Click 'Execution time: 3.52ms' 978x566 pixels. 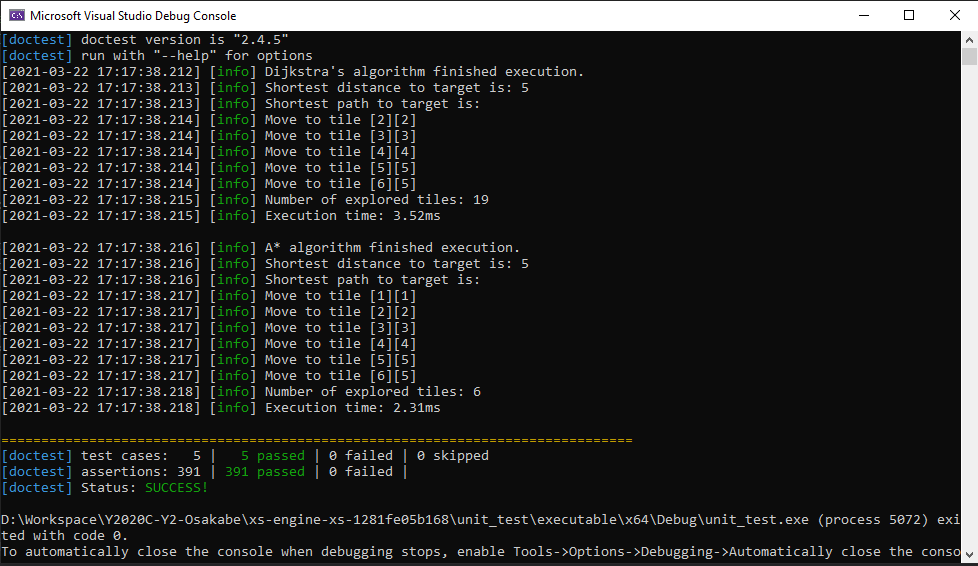(352, 216)
